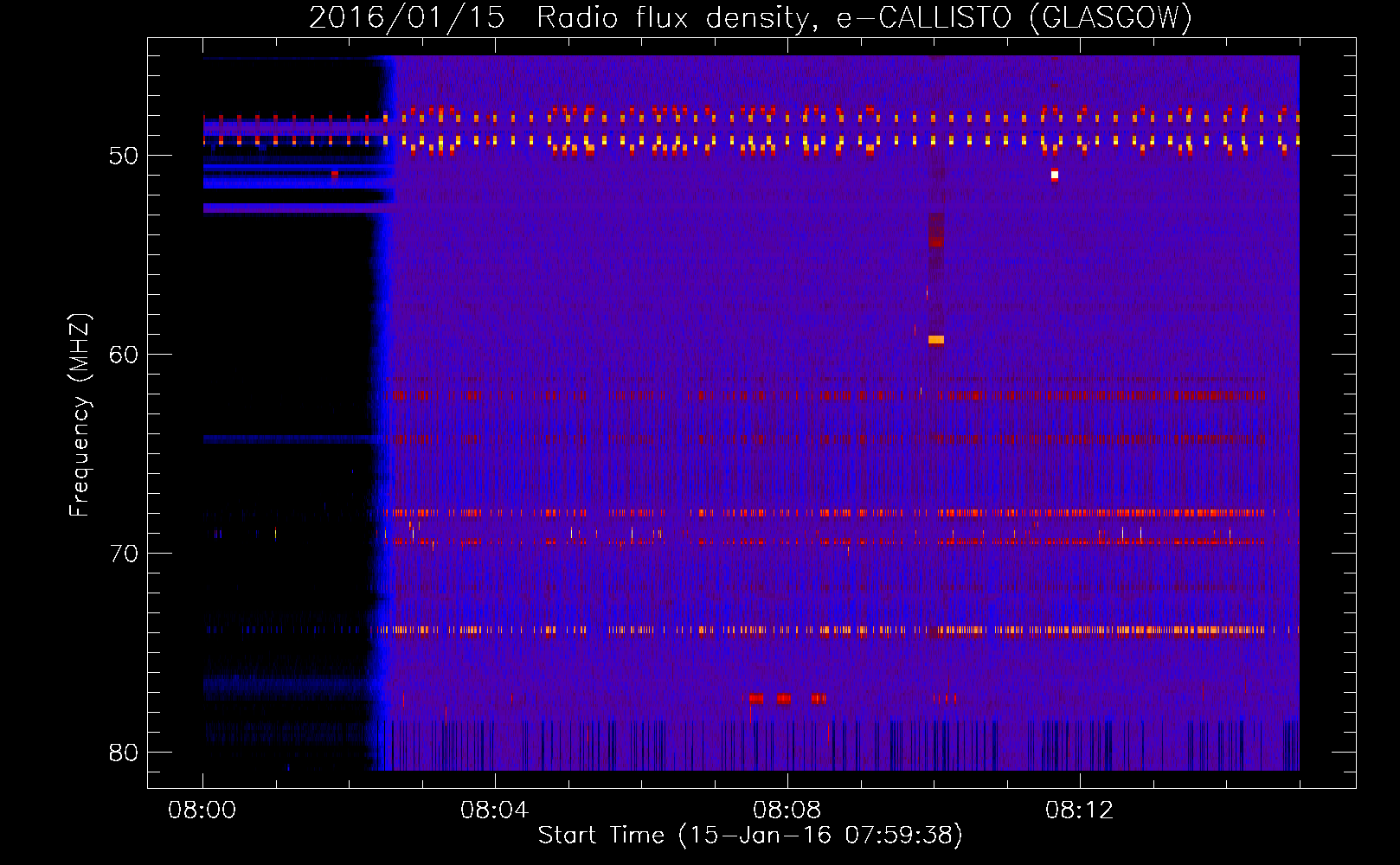Click the 08:12 time tick label

click(1080, 811)
